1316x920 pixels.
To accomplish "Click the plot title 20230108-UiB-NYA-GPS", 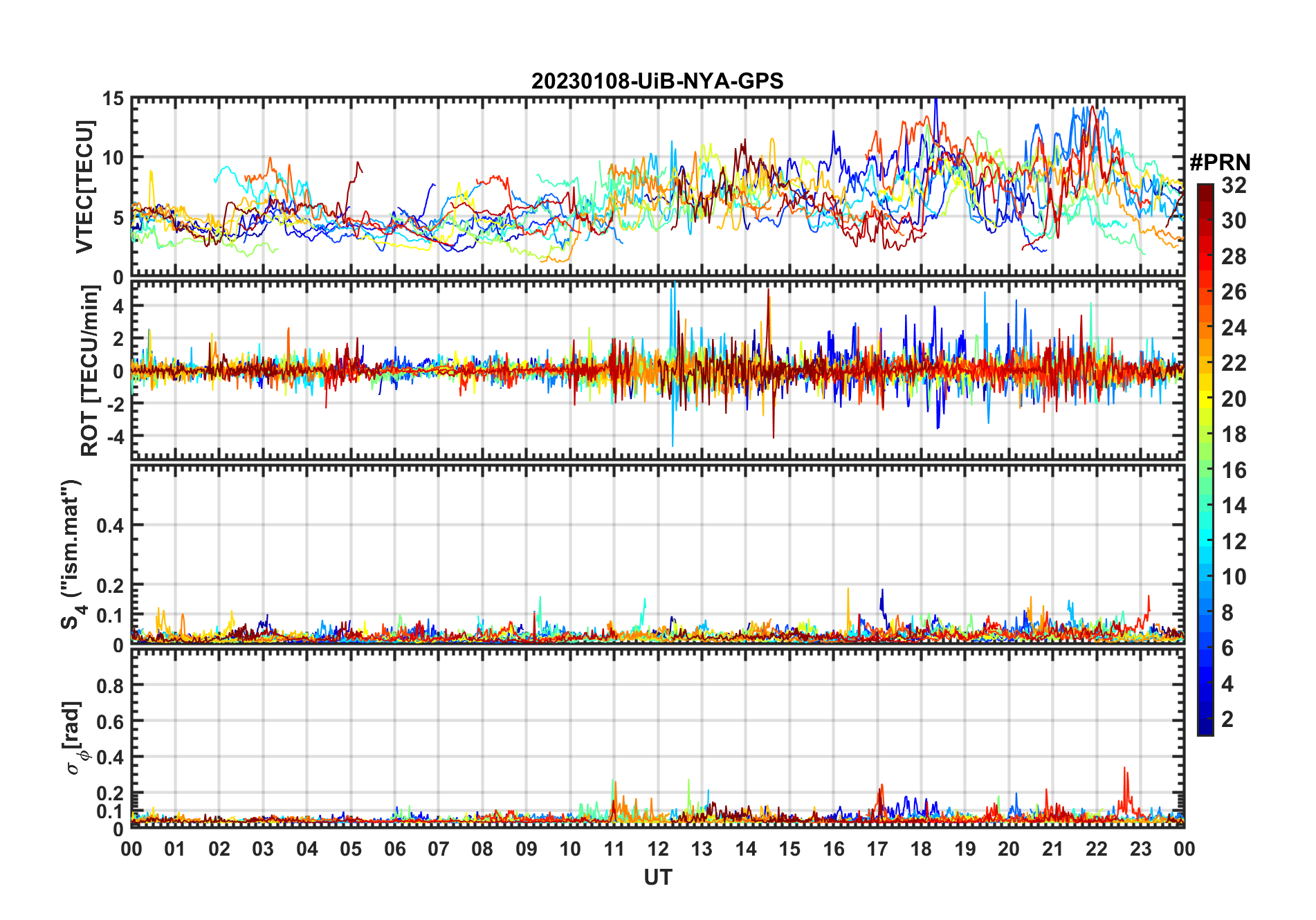I will click(657, 81).
